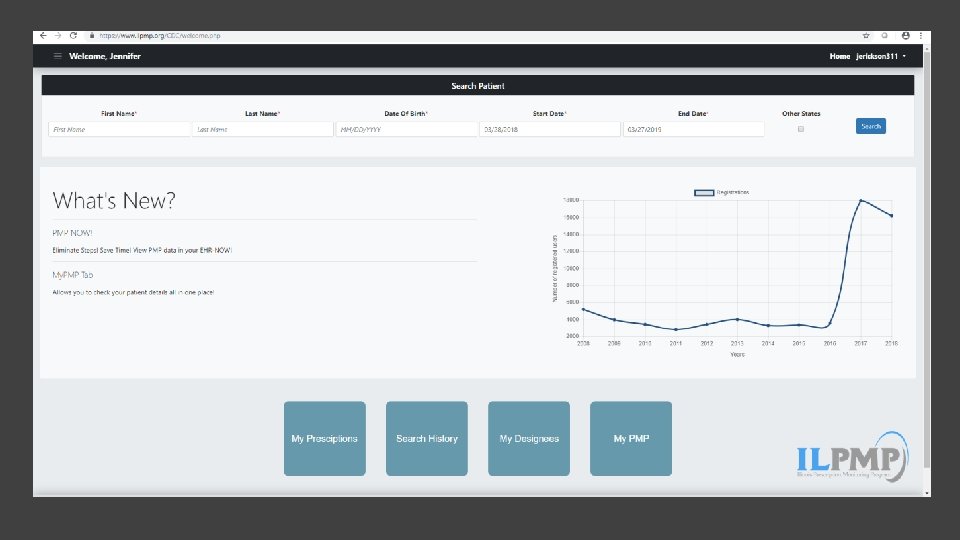Click the ILPMP logo
The height and width of the screenshot is (540, 960).
(x=852, y=457)
